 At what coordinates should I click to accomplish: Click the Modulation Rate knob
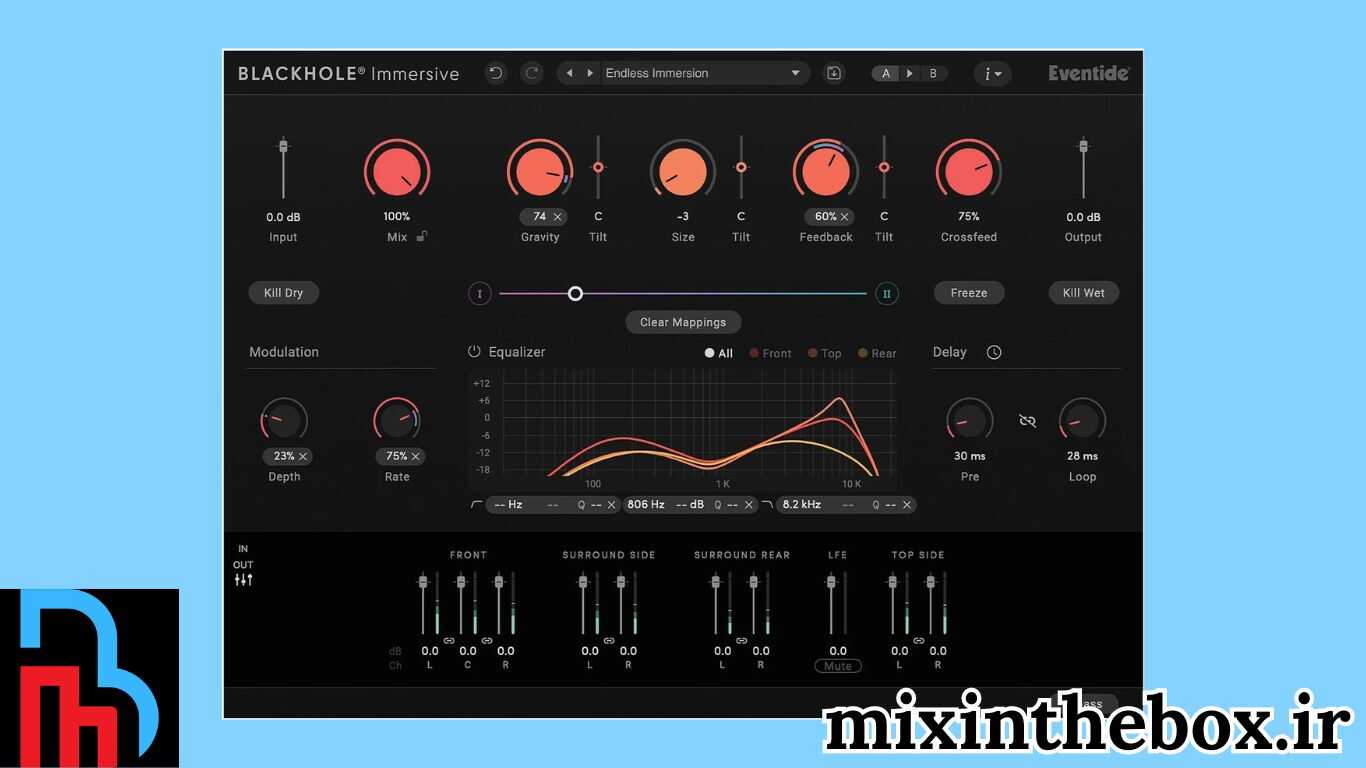397,421
